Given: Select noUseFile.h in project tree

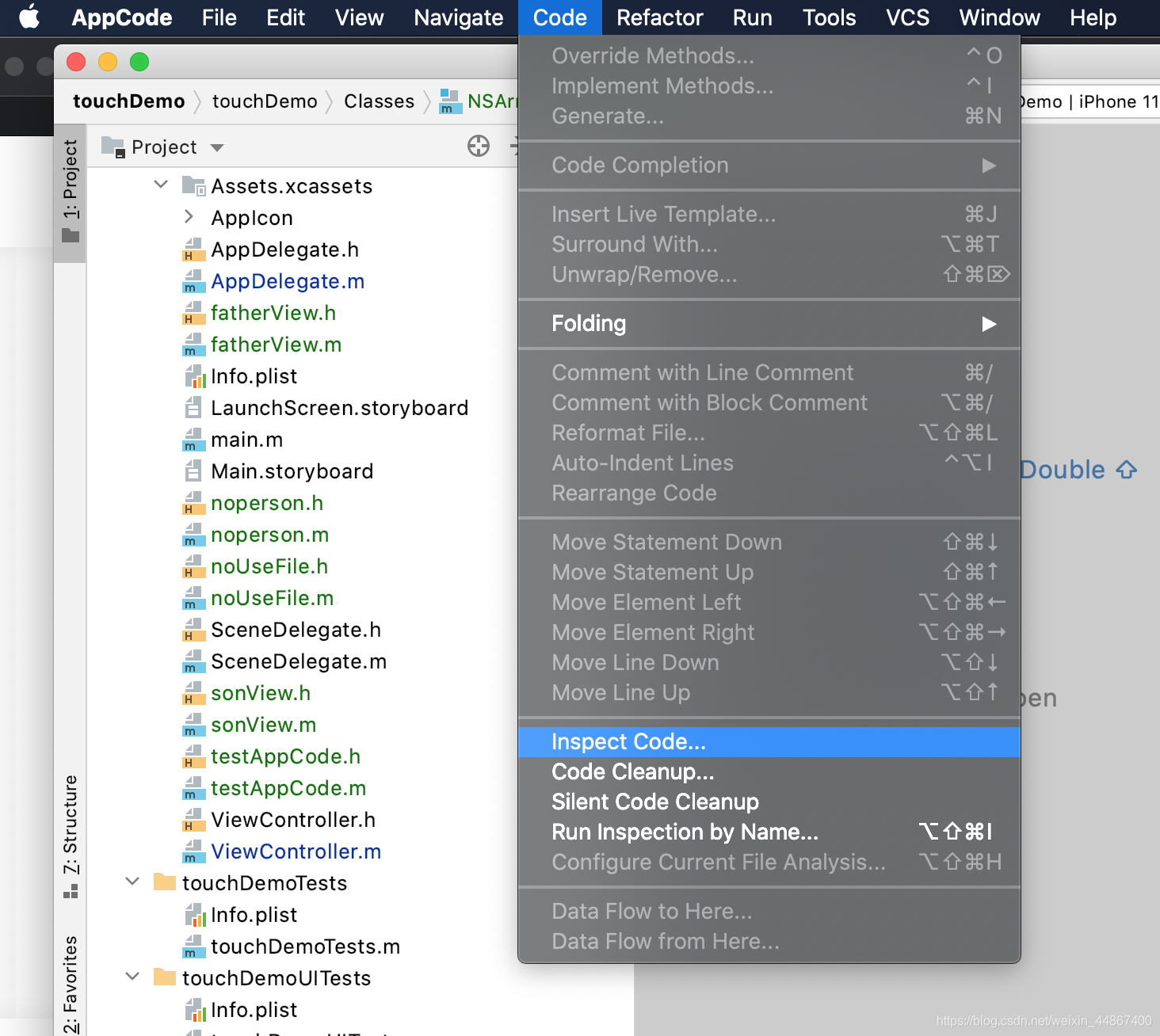Looking at the screenshot, I should (x=269, y=566).
